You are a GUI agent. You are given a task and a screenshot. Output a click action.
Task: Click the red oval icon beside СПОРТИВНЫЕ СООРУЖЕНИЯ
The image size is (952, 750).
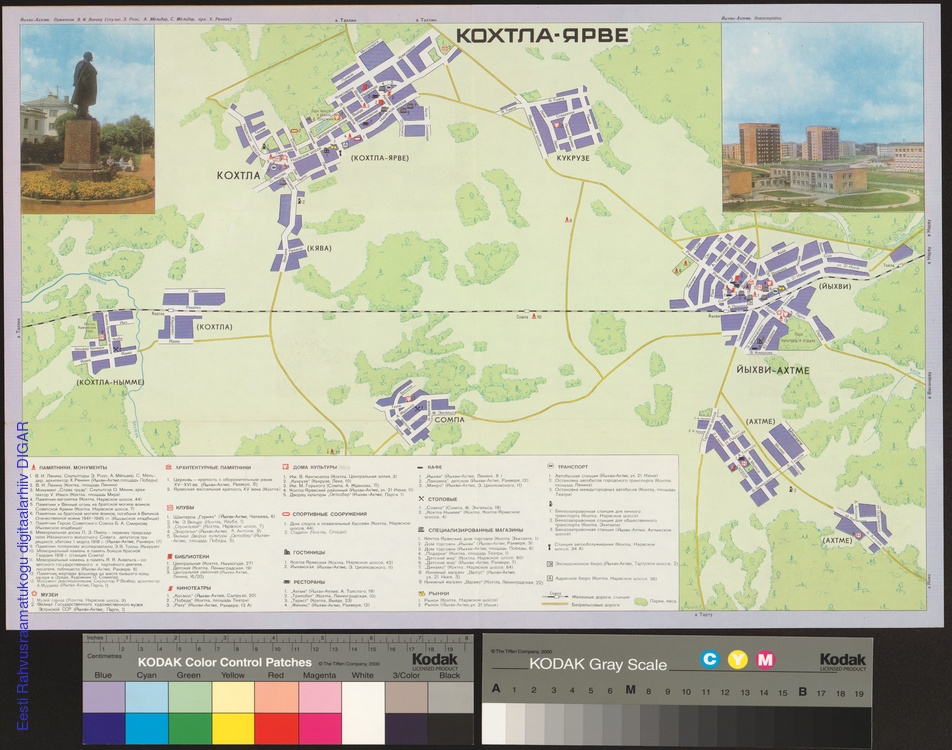coord(286,514)
